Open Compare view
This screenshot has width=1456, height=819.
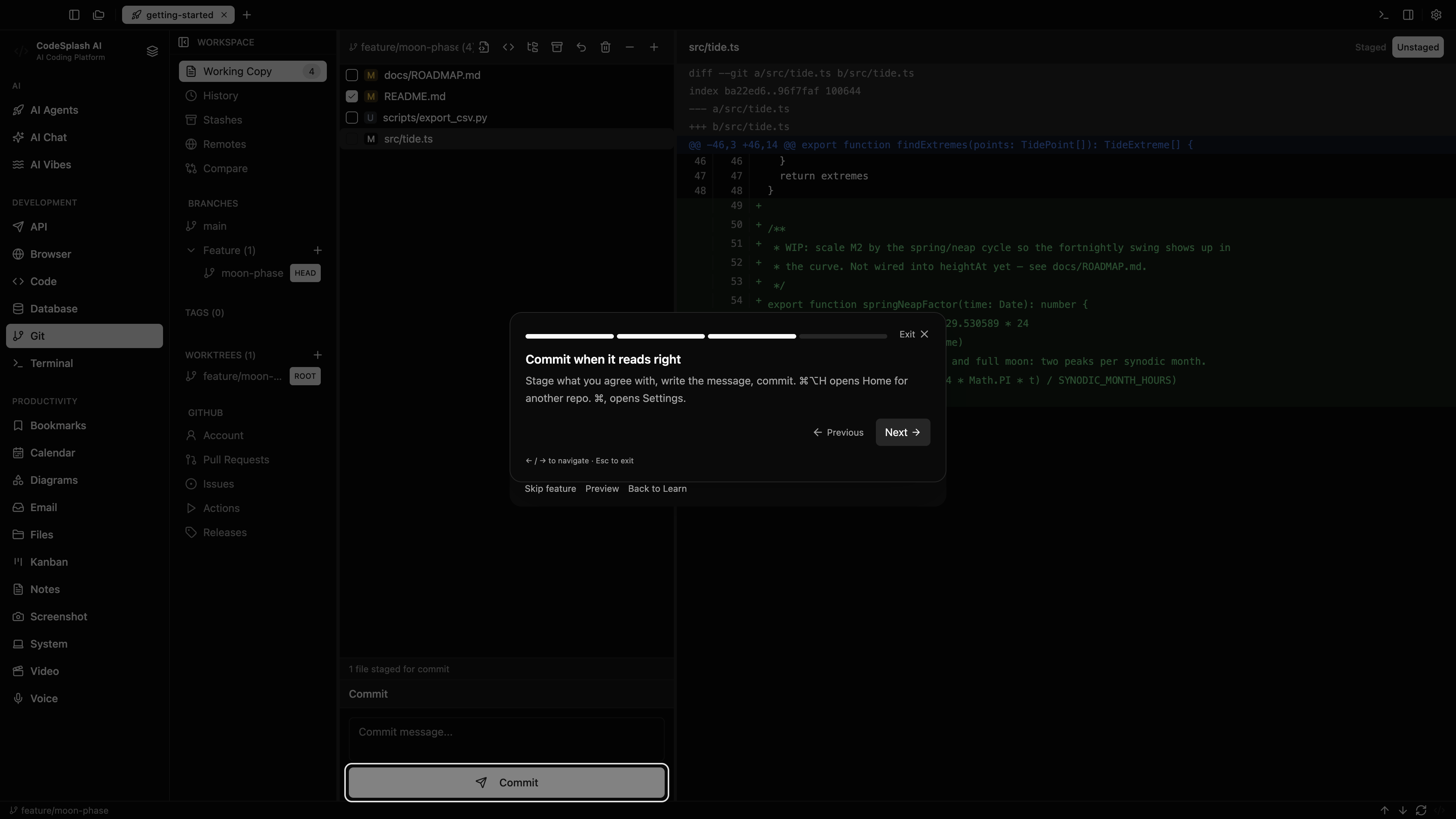(253, 168)
